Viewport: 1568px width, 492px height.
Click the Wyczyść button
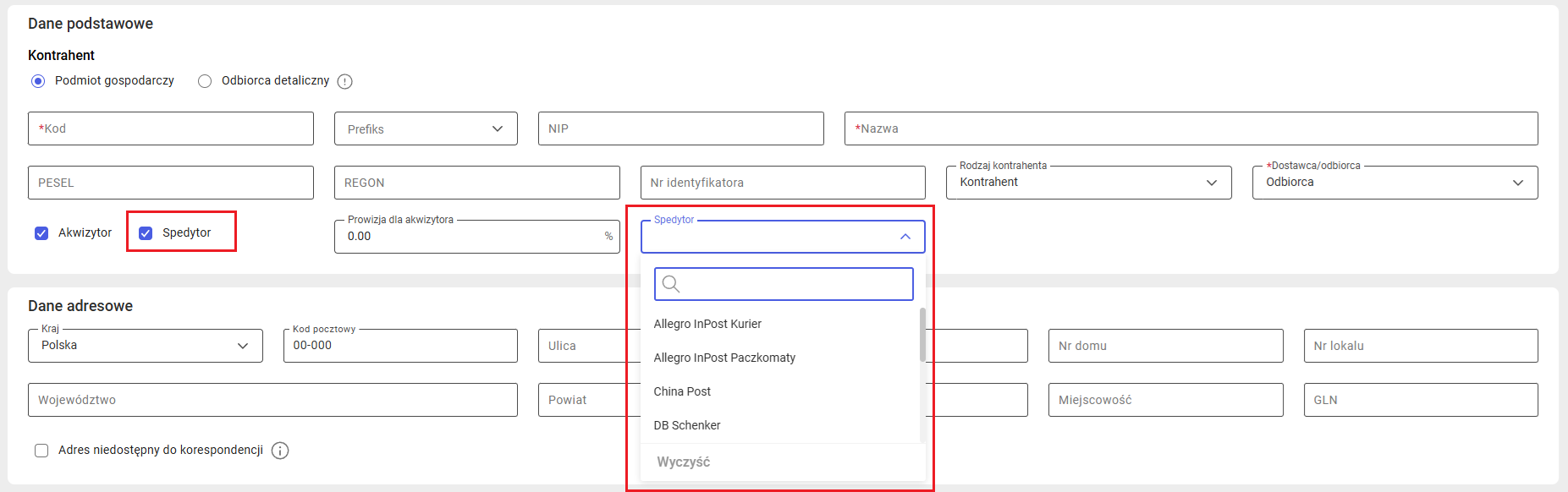[x=684, y=462]
